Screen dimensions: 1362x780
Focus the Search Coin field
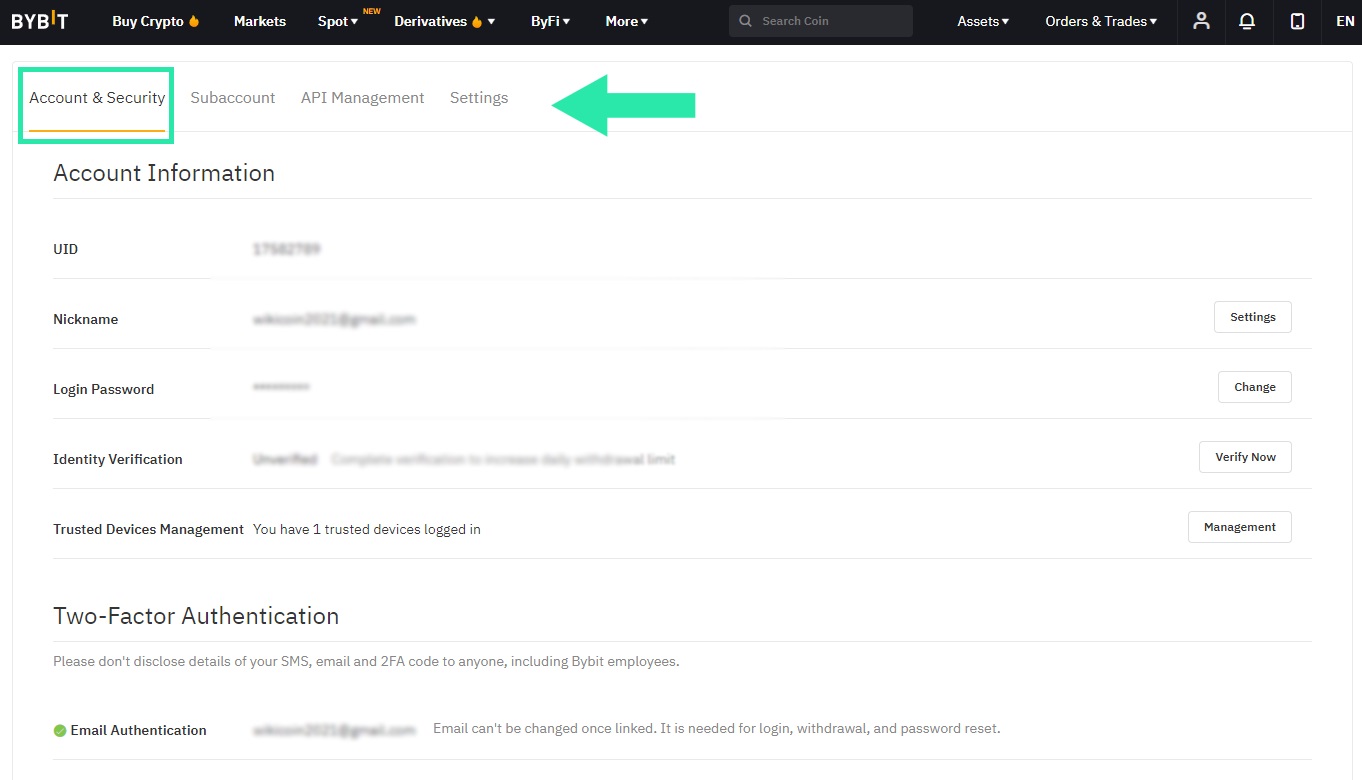pyautogui.click(x=821, y=21)
